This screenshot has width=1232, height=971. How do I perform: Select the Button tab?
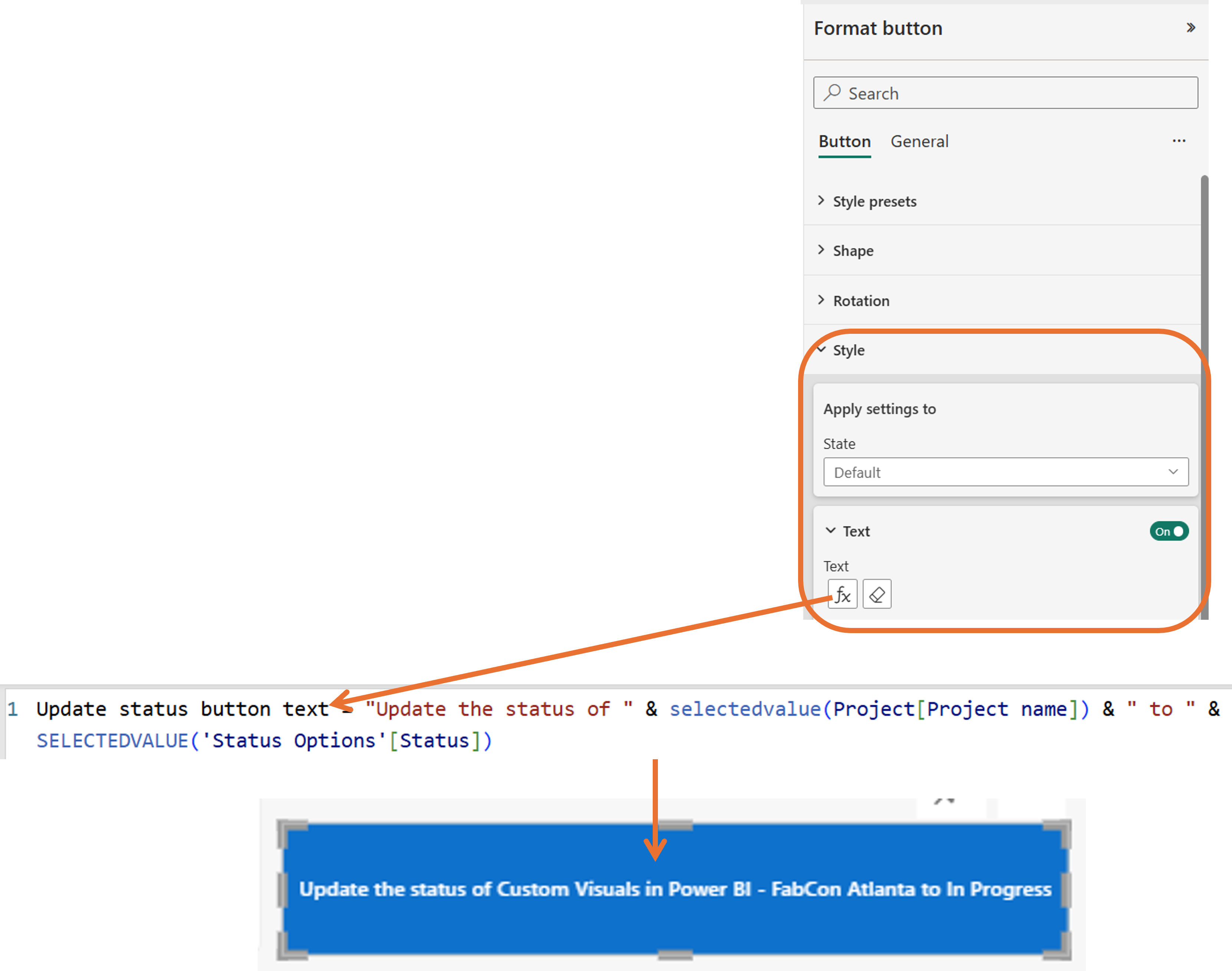click(844, 142)
